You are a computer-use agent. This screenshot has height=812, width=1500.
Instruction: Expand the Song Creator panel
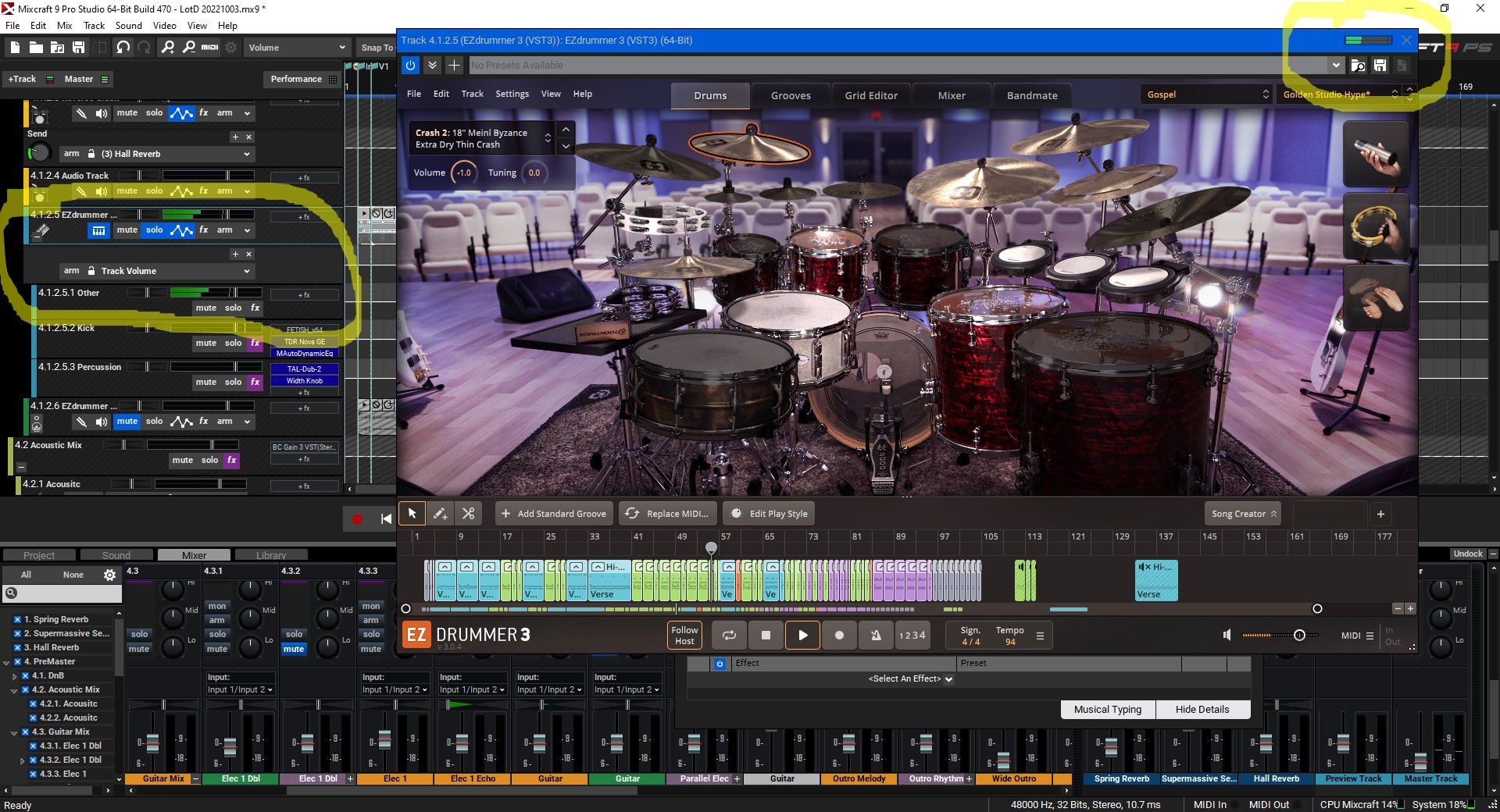point(1243,514)
